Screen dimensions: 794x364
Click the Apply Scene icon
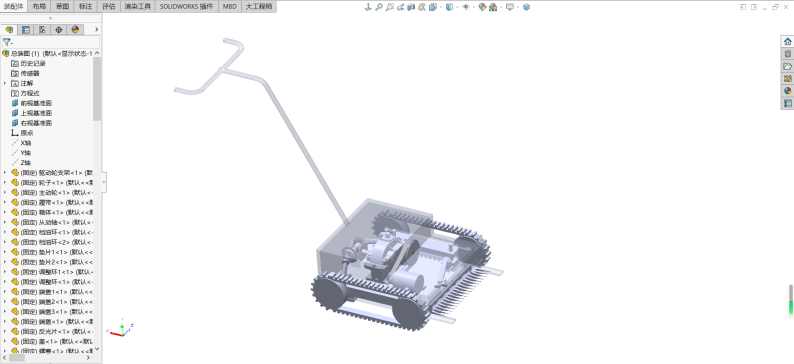(493, 7)
